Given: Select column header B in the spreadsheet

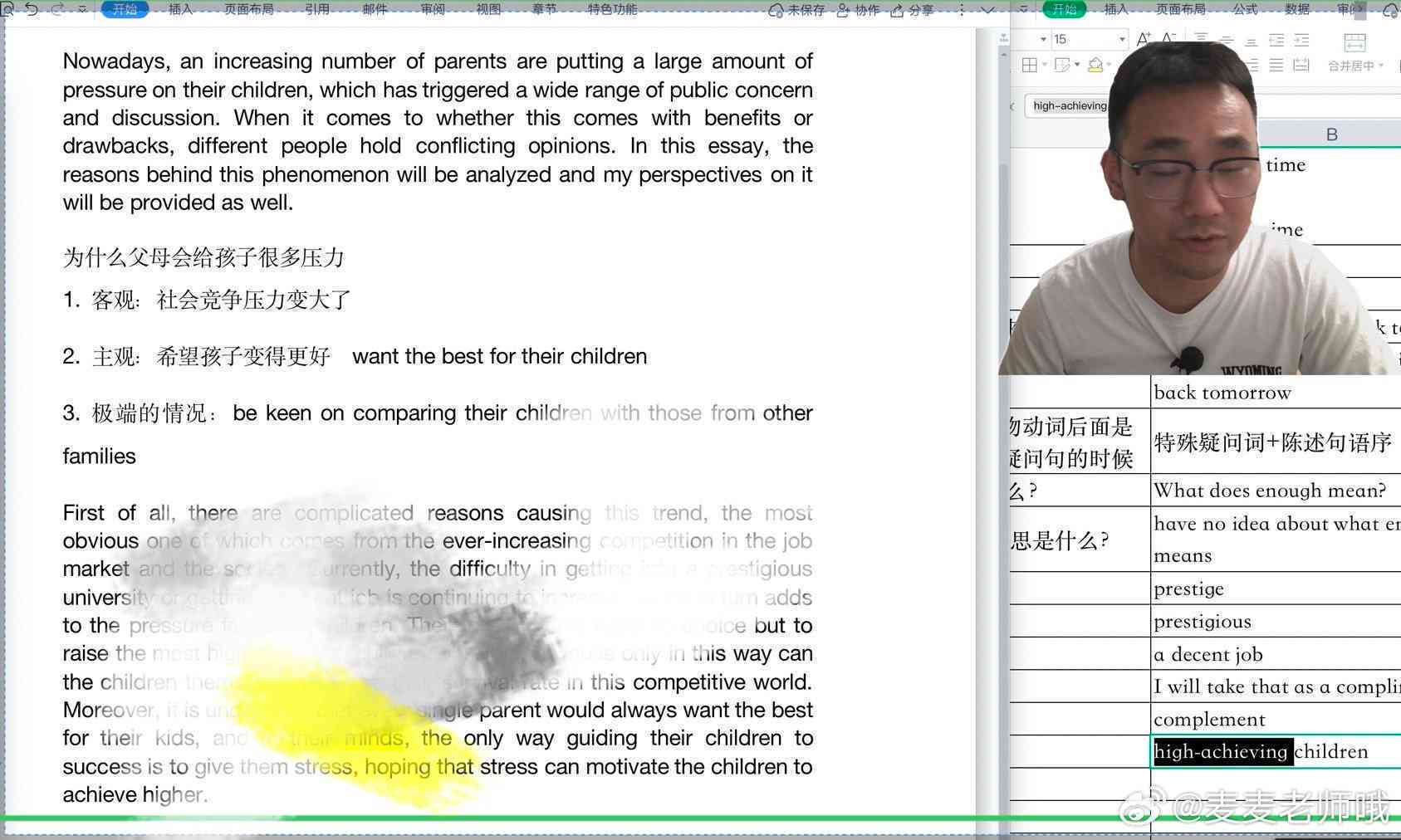Looking at the screenshot, I should [x=1330, y=134].
